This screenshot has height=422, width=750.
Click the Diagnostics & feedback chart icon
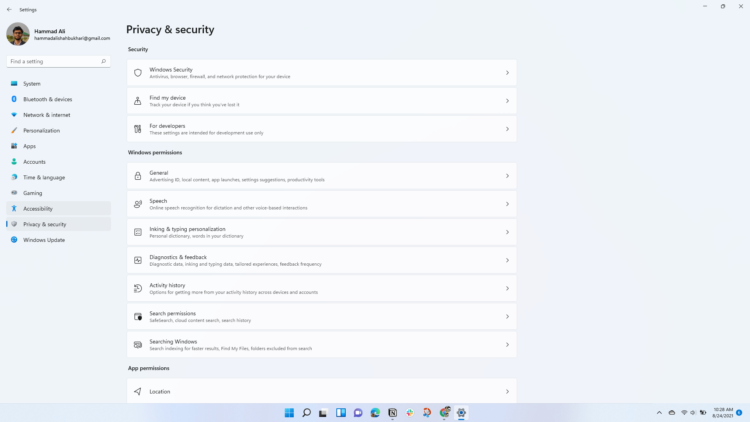click(138, 260)
